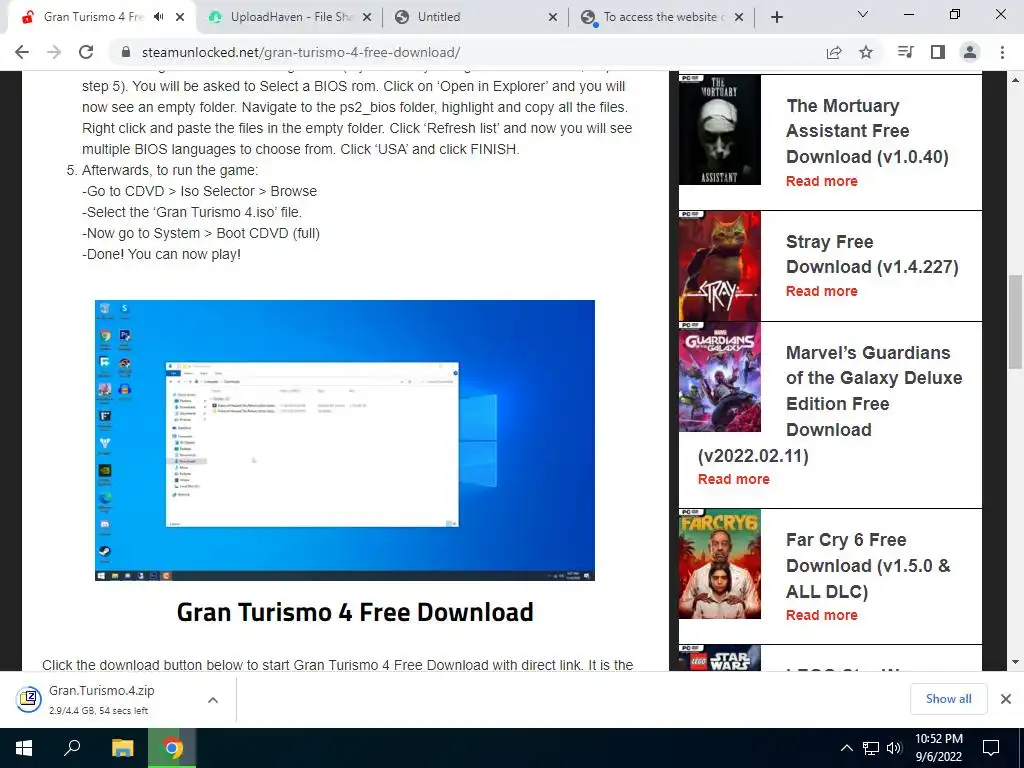The image size is (1024, 768).
Task: Click the scrollbar down arrow
Action: 1015,662
